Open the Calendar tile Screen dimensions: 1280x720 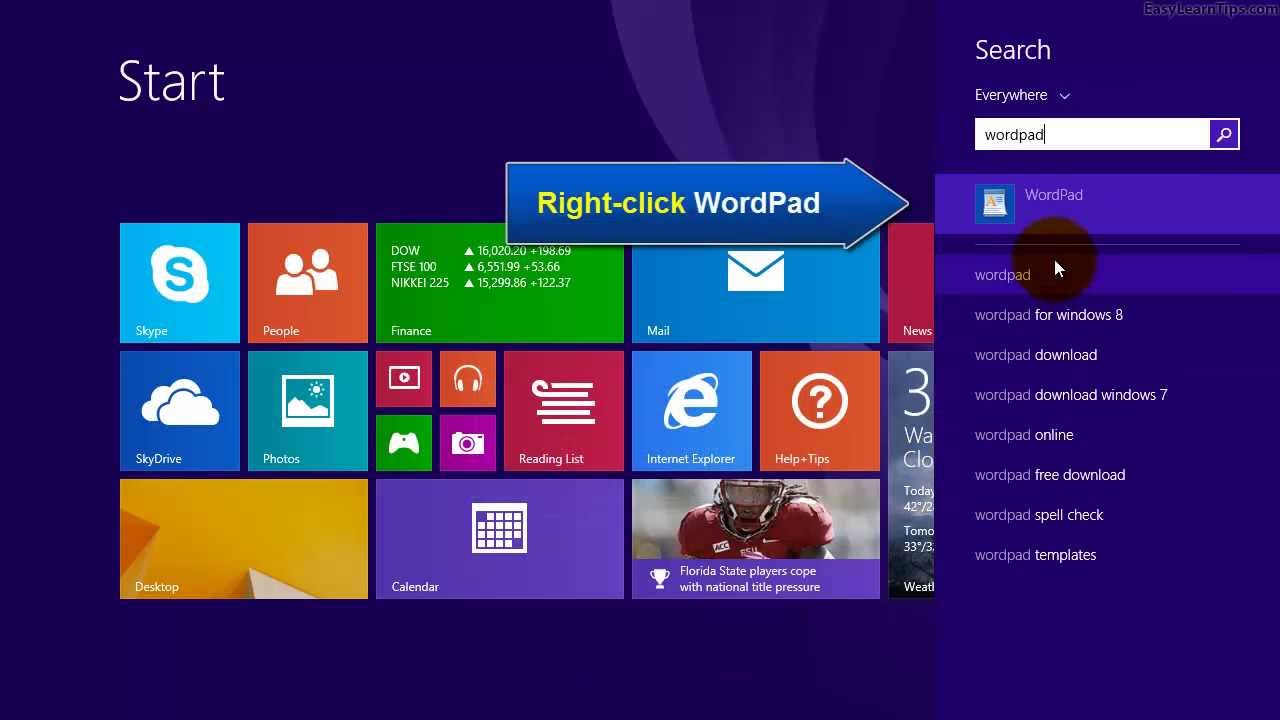(500, 539)
